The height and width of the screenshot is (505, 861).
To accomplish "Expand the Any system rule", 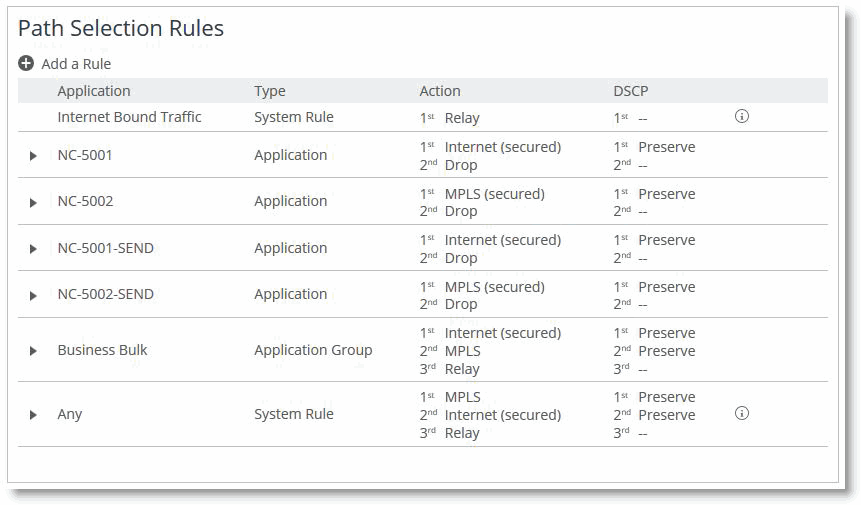I will (33, 415).
